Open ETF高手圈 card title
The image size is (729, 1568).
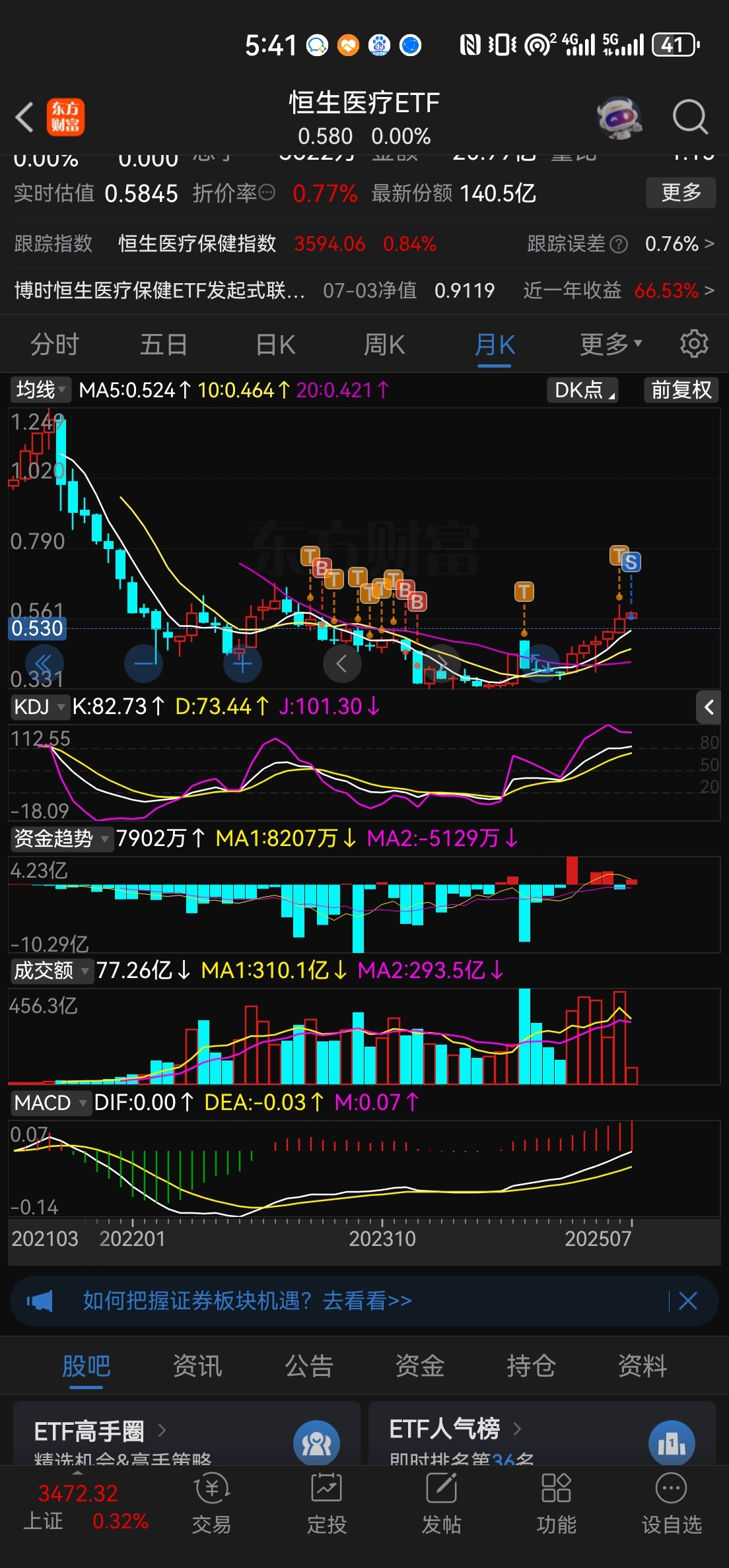(x=89, y=1431)
